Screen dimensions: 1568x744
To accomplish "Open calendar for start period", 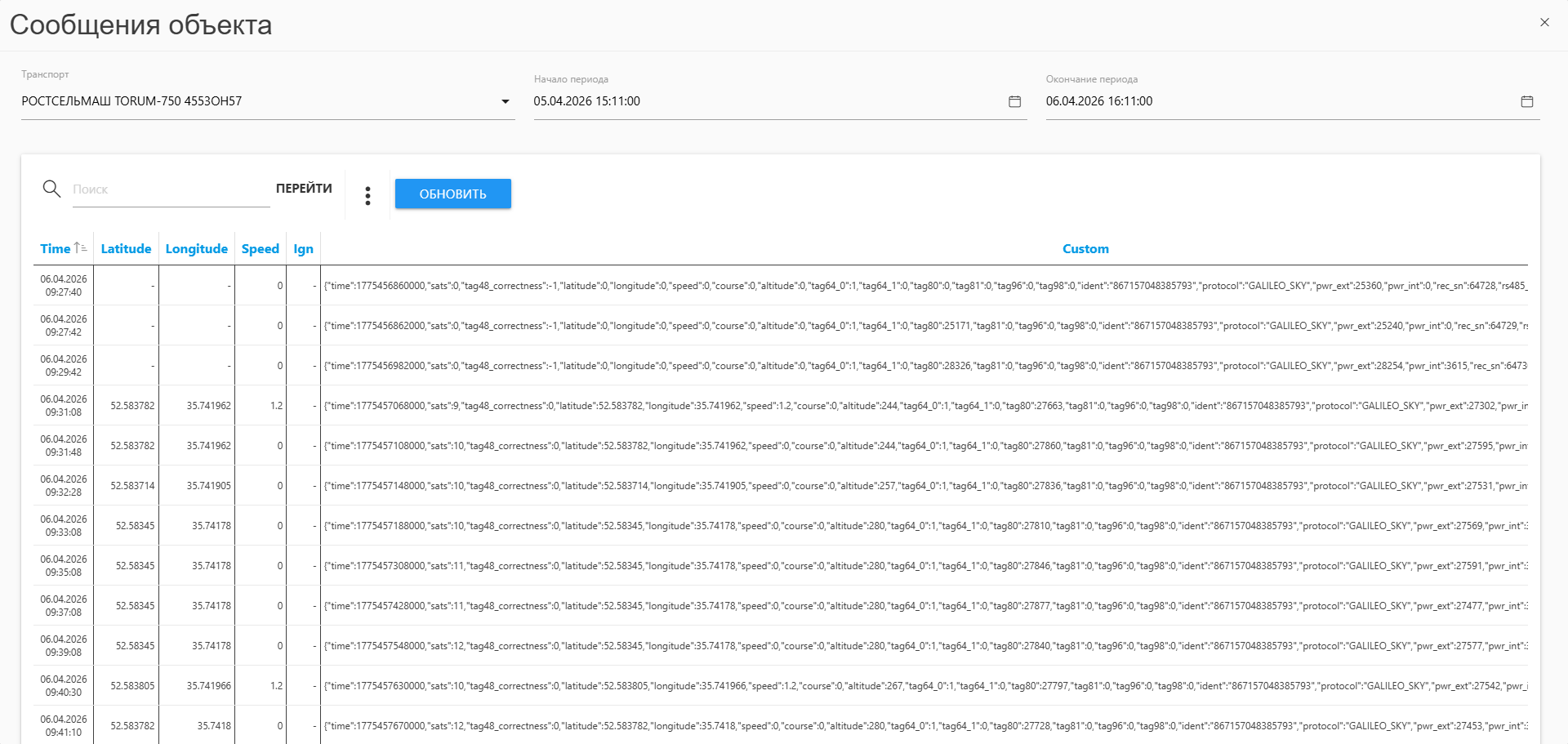I will (1014, 101).
